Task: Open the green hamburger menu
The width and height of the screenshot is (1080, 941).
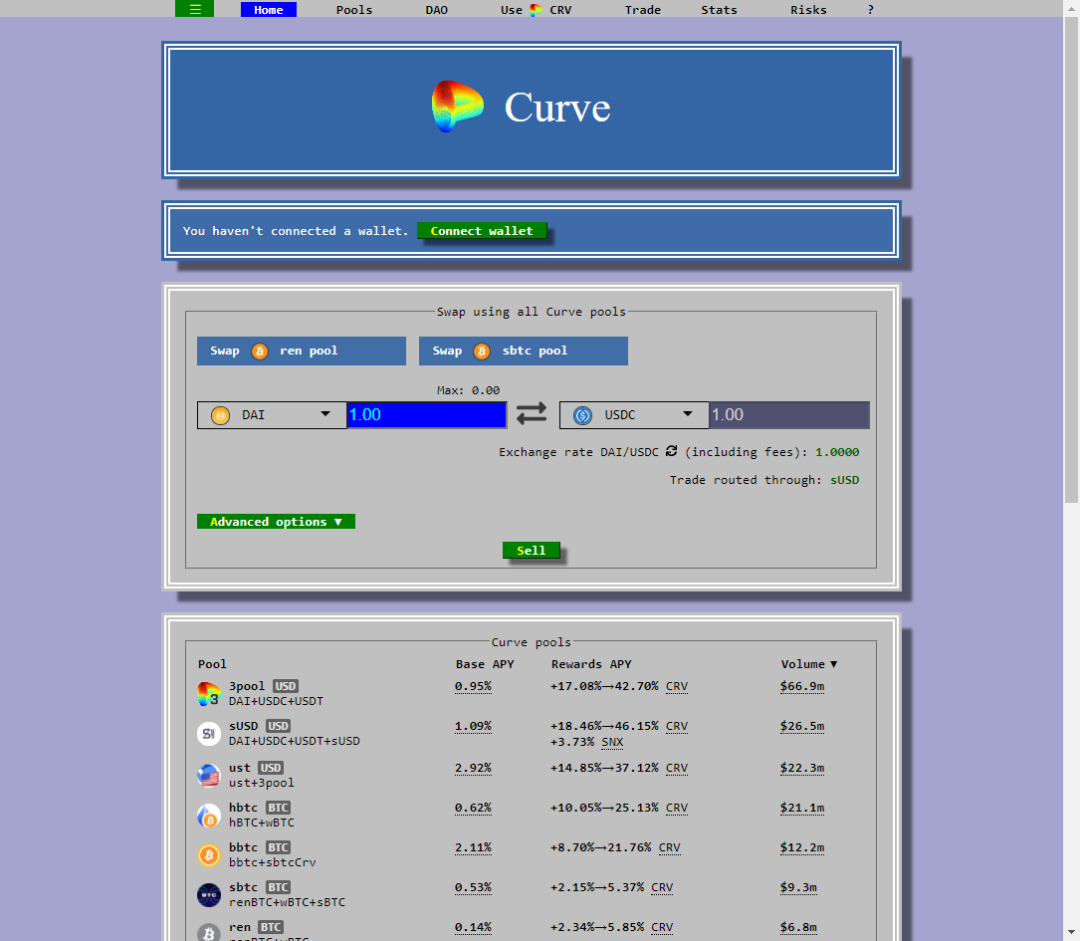Action: [x=194, y=9]
